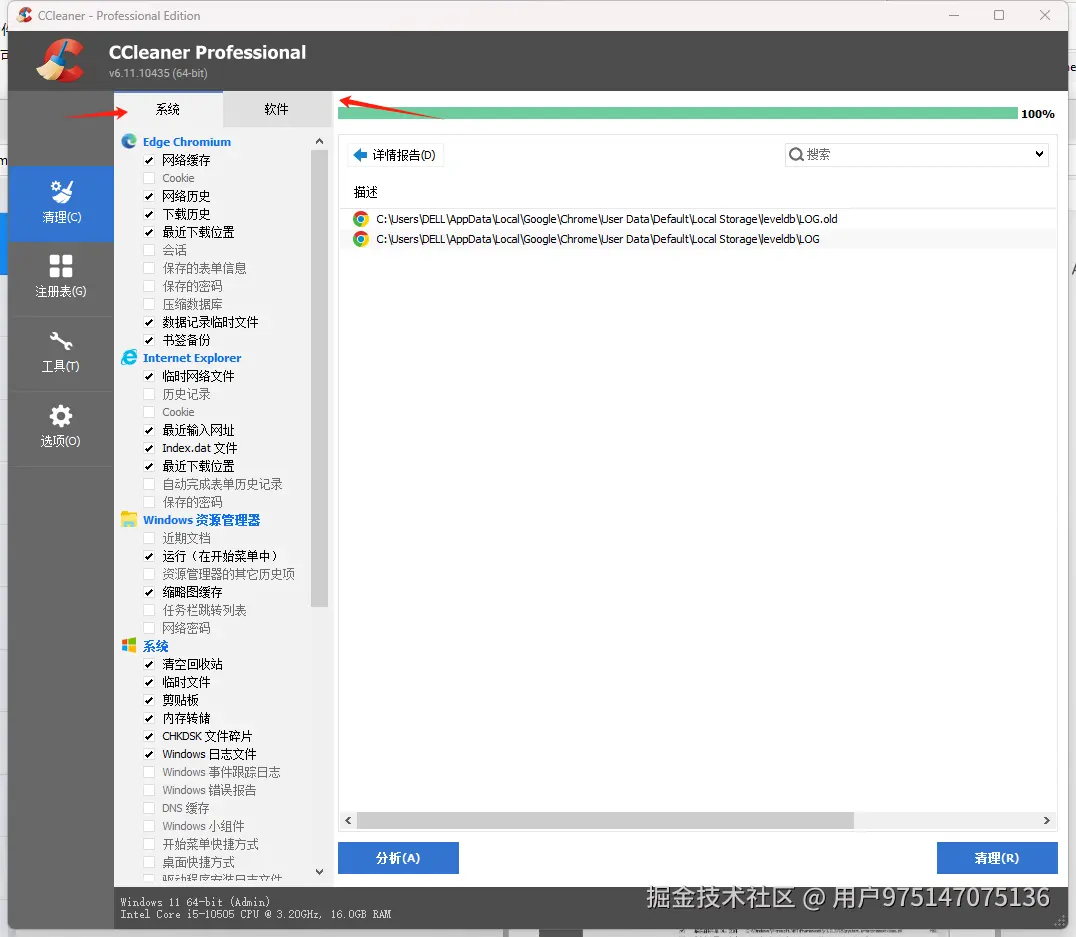Click the 清理(R) run cleaner button
1076x937 pixels.
click(x=996, y=858)
